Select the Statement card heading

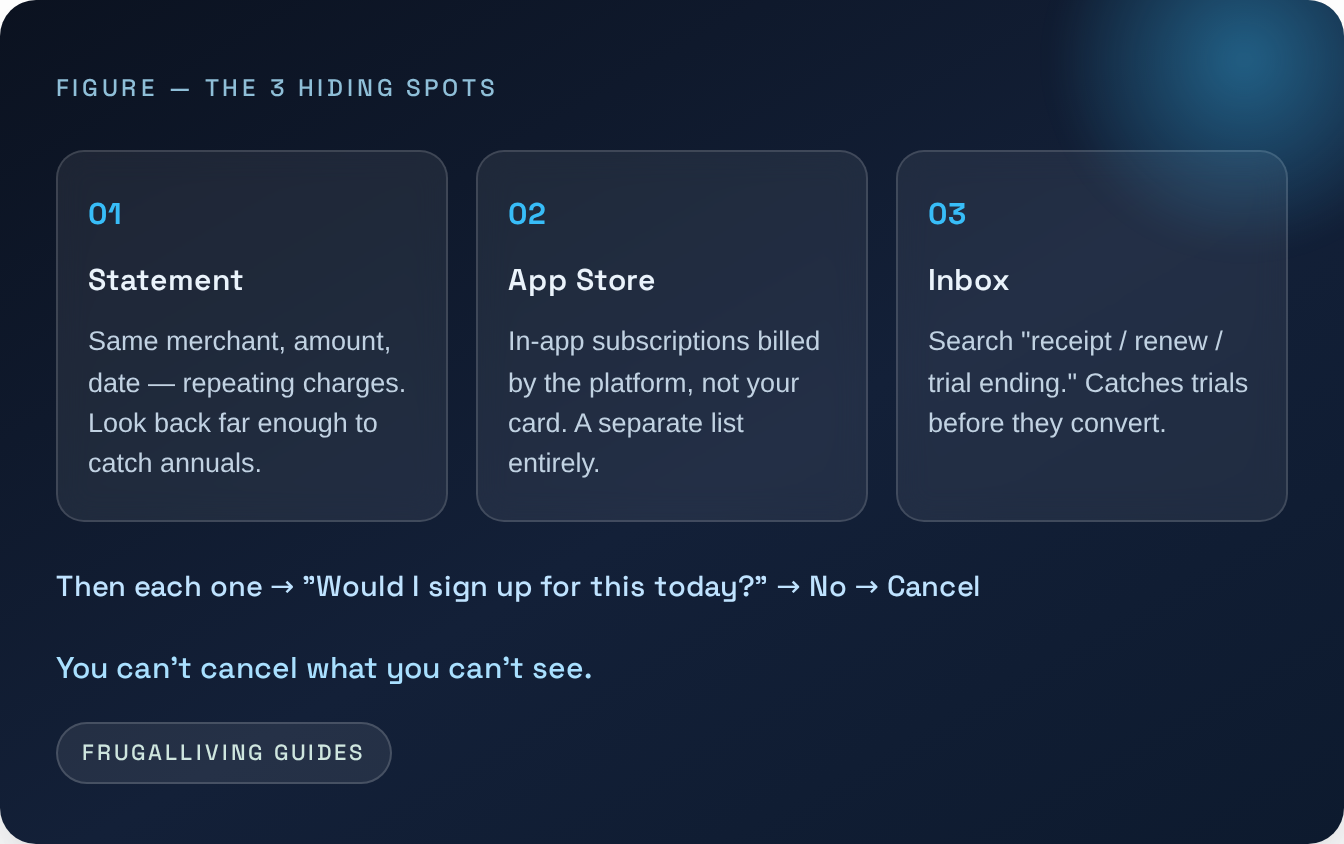(x=166, y=280)
